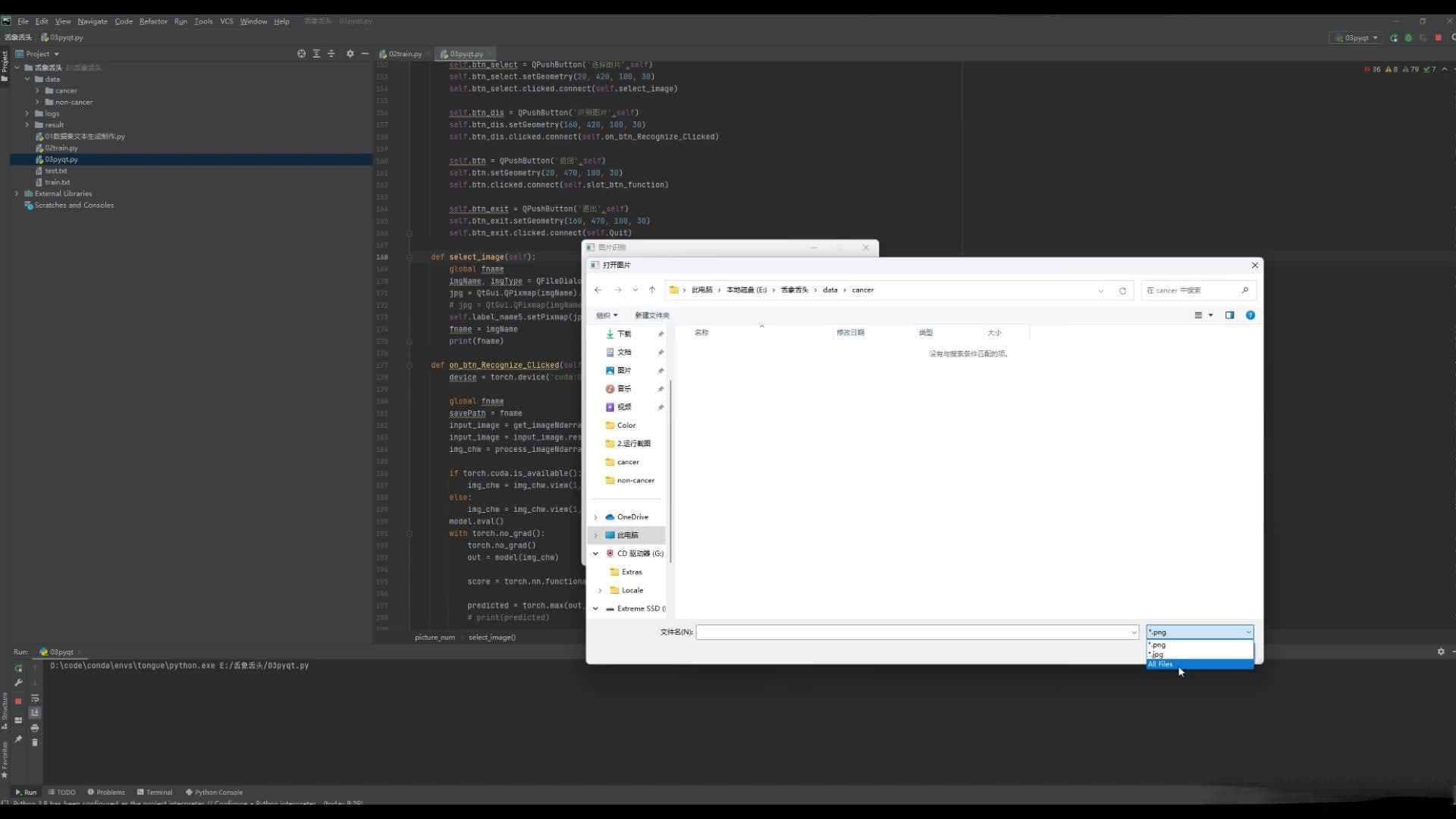Viewport: 1456px width, 819px height.
Task: Go up one folder level
Action: point(651,290)
